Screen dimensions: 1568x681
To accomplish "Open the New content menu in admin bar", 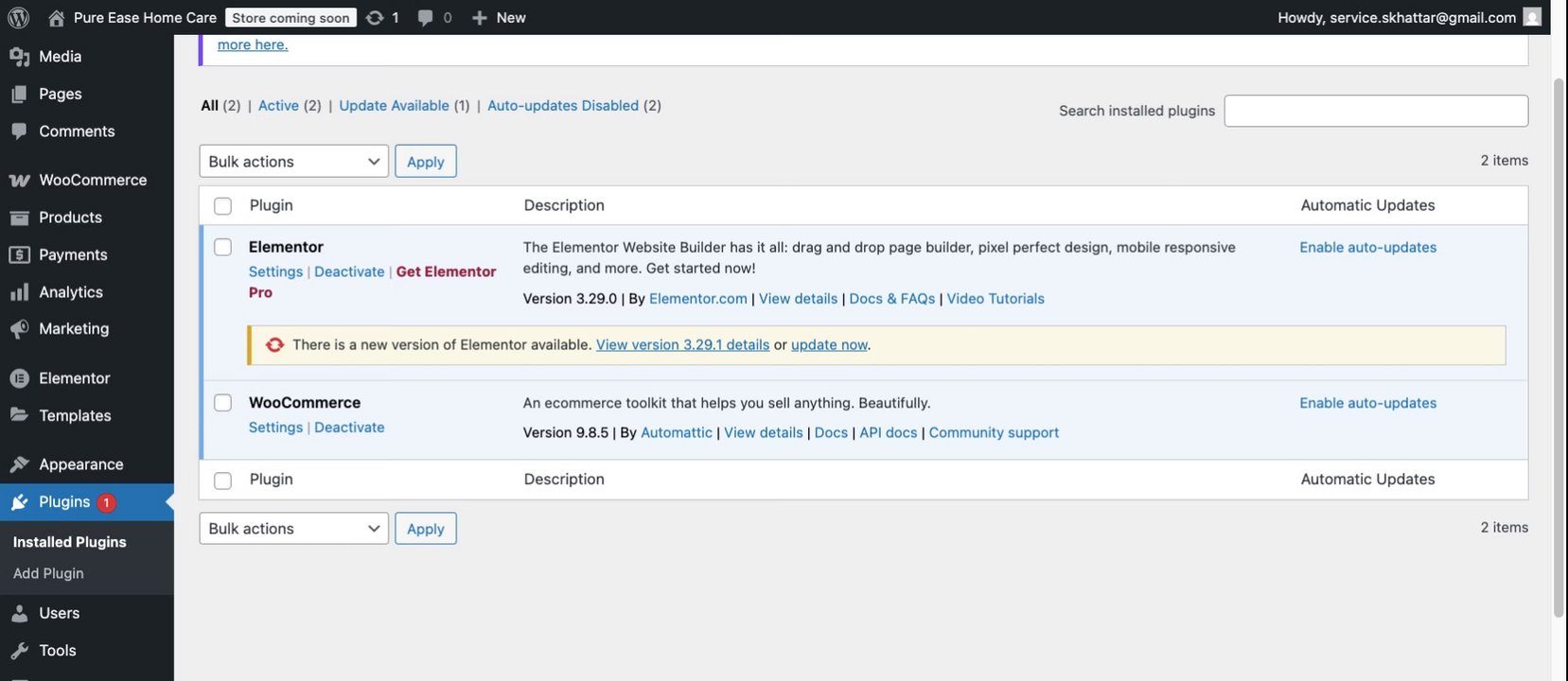I will pyautogui.click(x=499, y=17).
